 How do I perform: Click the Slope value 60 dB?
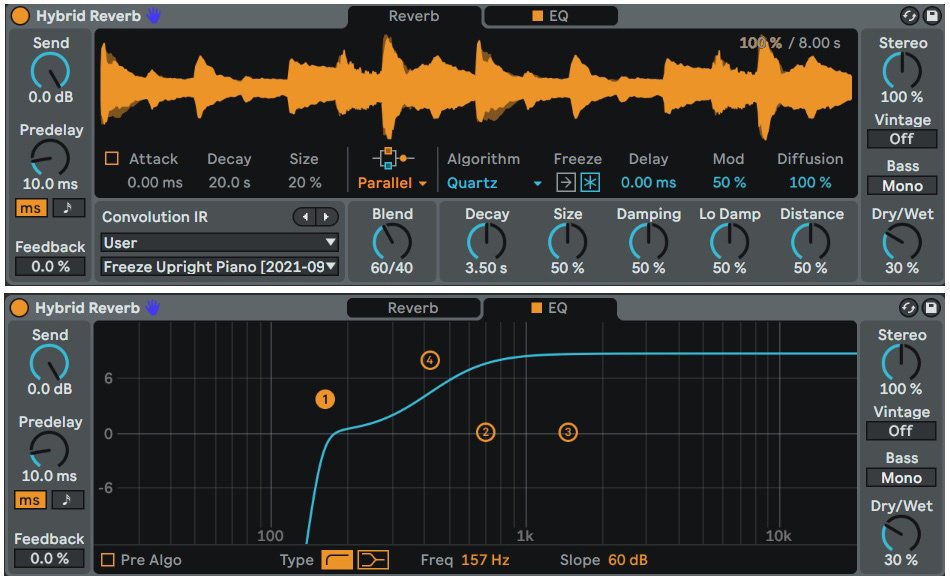[628, 559]
